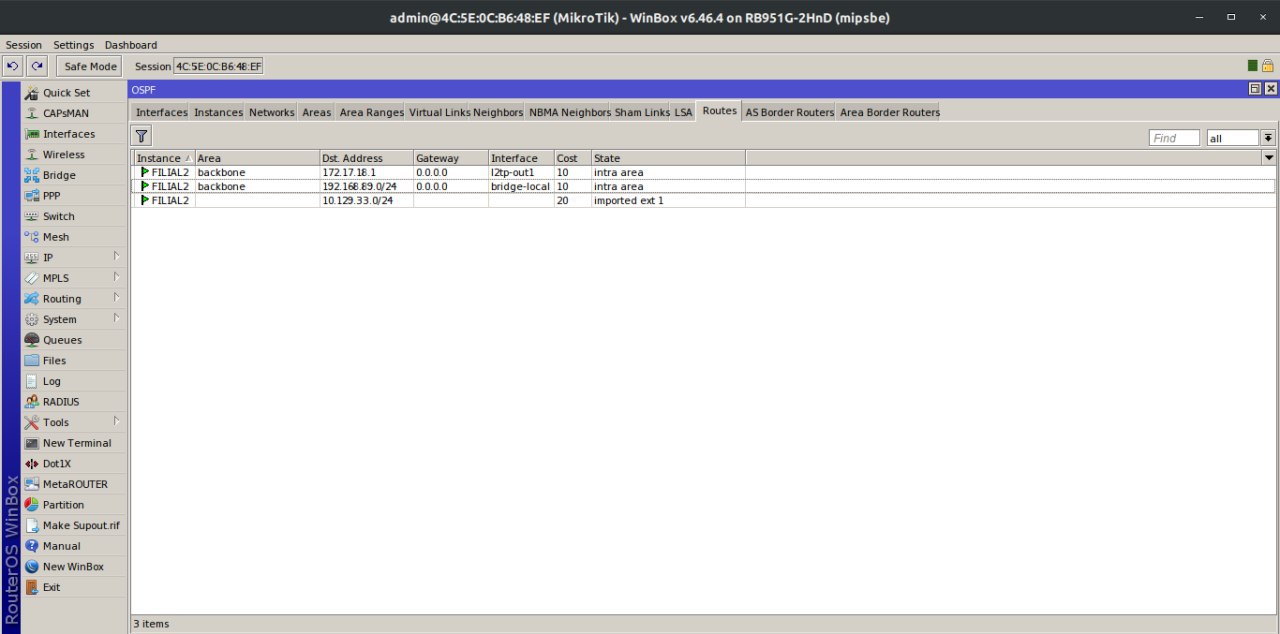The width and height of the screenshot is (1280, 634).
Task: Sort by the Area column header
Action: [x=257, y=158]
